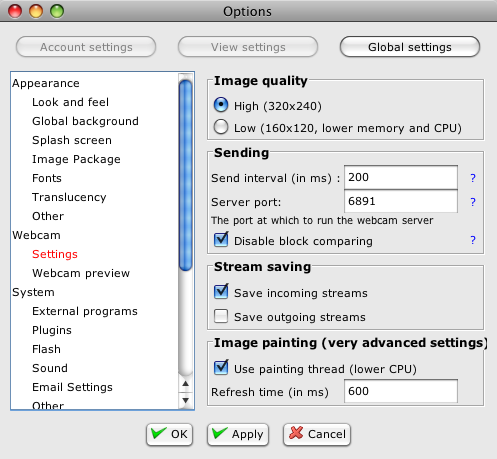Click the scroll down arrow in category list
The image size is (497, 459).
point(186,400)
